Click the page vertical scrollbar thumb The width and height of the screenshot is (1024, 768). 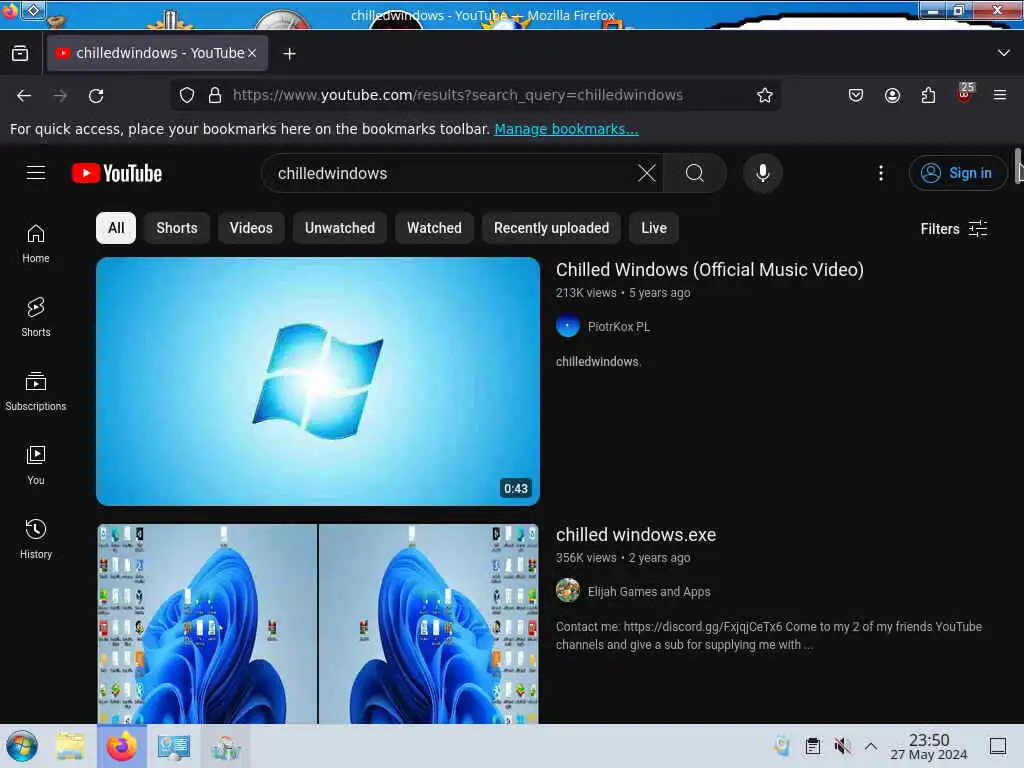[x=1018, y=165]
